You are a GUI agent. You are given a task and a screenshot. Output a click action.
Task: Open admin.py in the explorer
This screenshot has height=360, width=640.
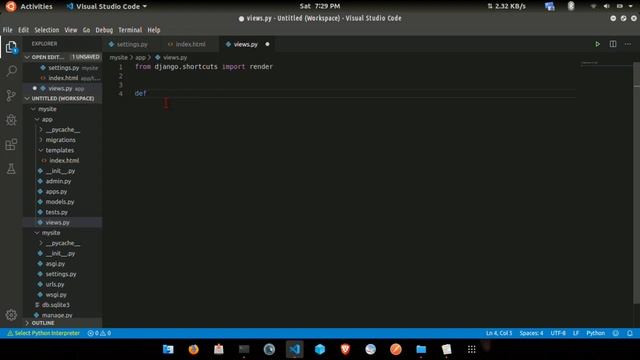58,181
